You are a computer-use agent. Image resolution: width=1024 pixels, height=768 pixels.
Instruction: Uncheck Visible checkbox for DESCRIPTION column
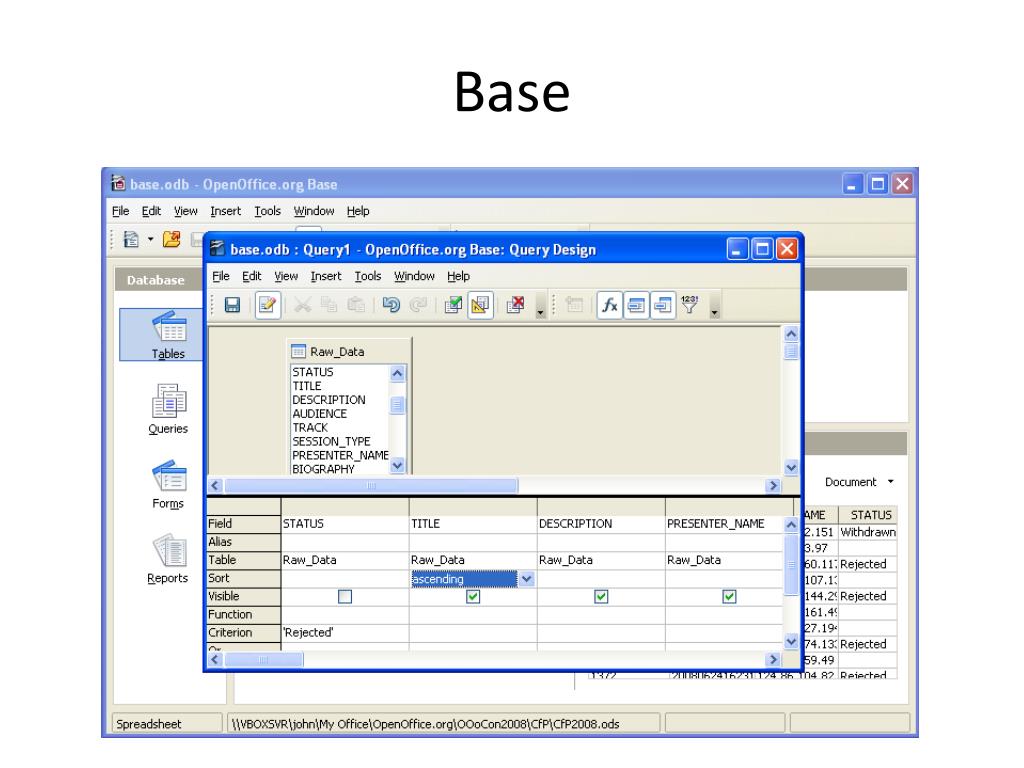(601, 597)
